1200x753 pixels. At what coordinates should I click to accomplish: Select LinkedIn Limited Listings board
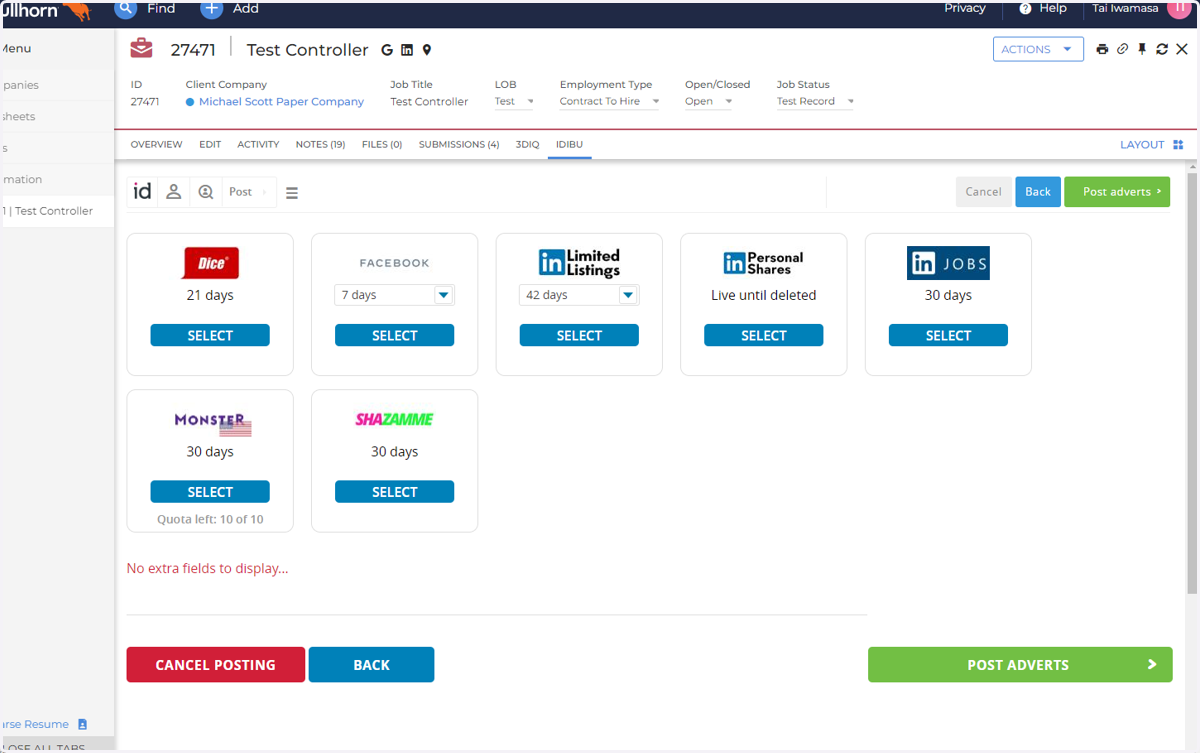(579, 336)
